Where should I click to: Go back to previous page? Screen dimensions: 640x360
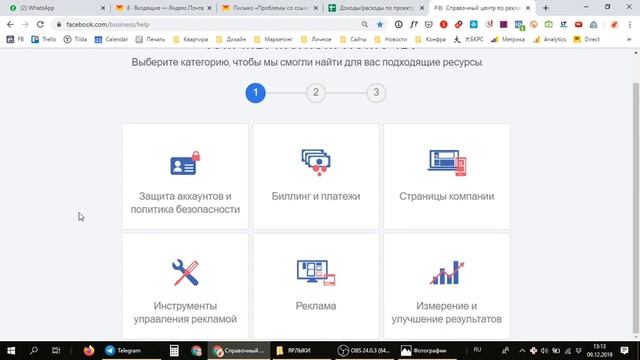click(x=10, y=24)
